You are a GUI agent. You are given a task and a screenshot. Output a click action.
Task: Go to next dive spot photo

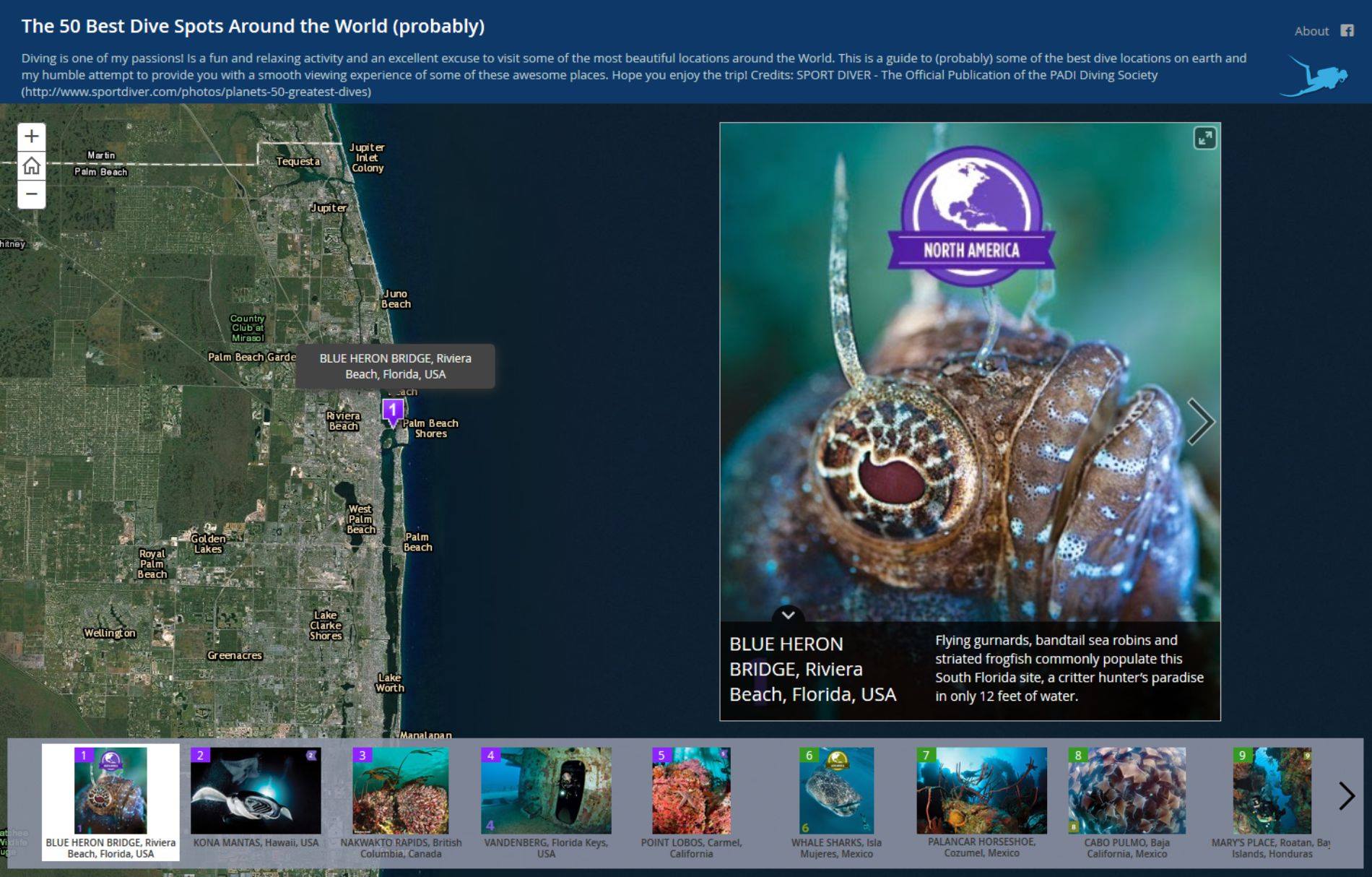[1201, 421]
